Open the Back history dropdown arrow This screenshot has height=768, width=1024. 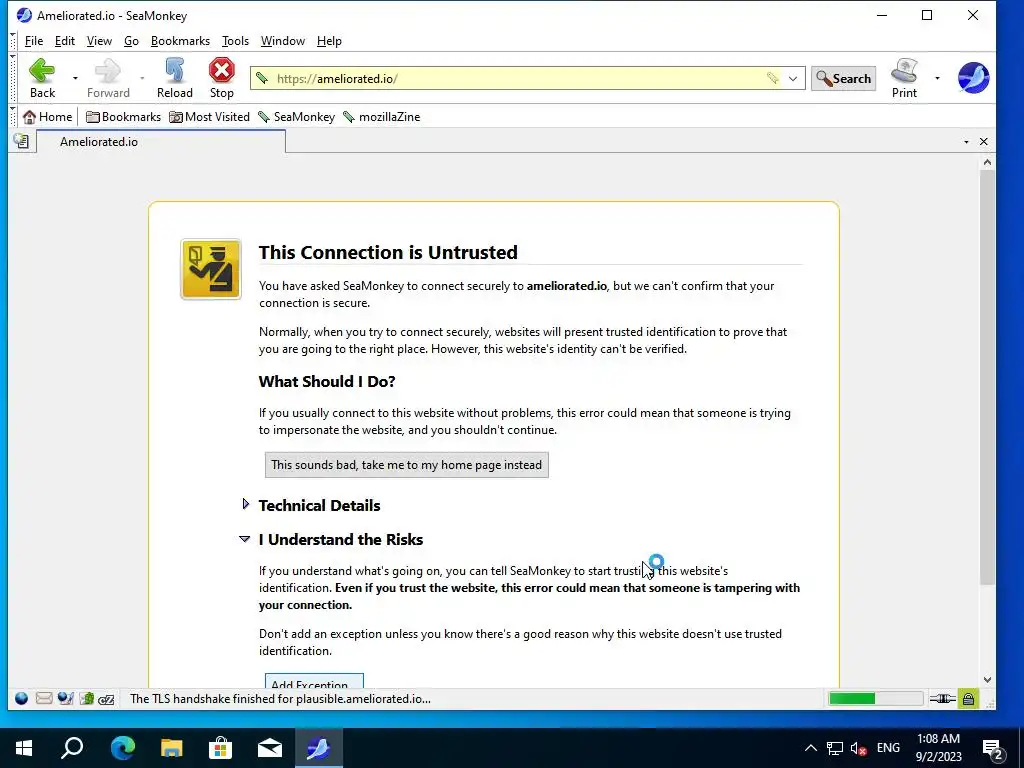click(75, 78)
